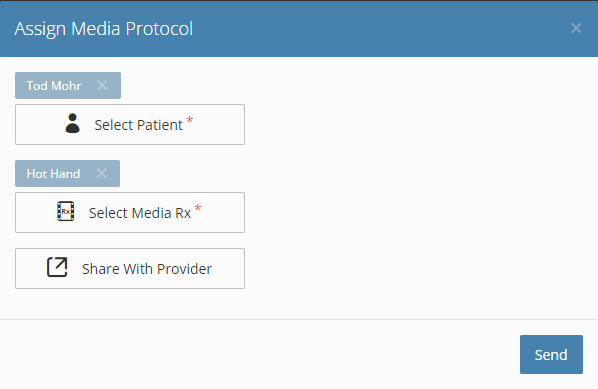Click the Rx film strip icon

click(66, 211)
